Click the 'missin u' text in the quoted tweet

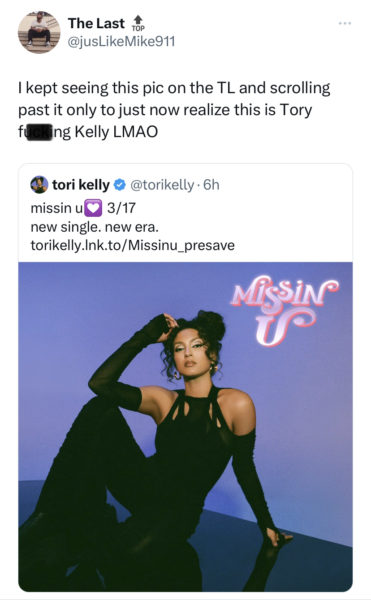[57, 208]
